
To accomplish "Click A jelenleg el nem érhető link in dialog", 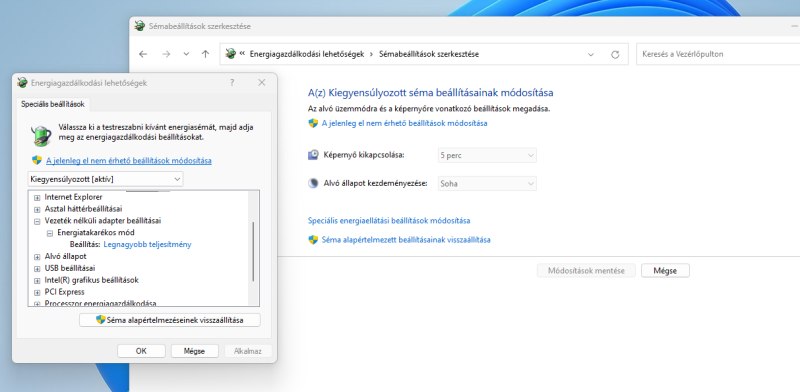I will coord(129,161).
